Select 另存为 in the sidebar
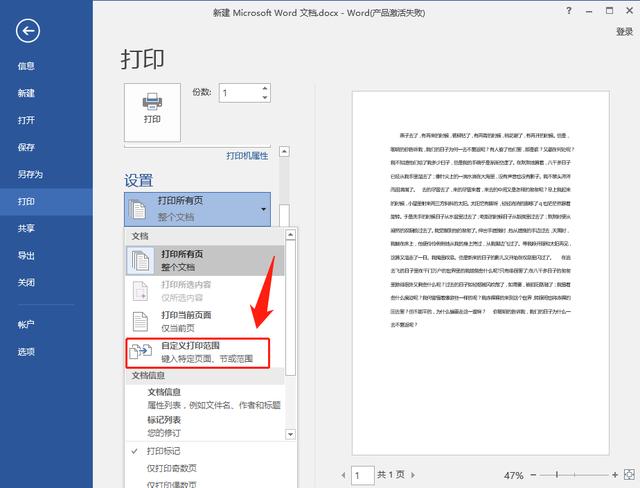This screenshot has width=640, height=488. point(30,174)
